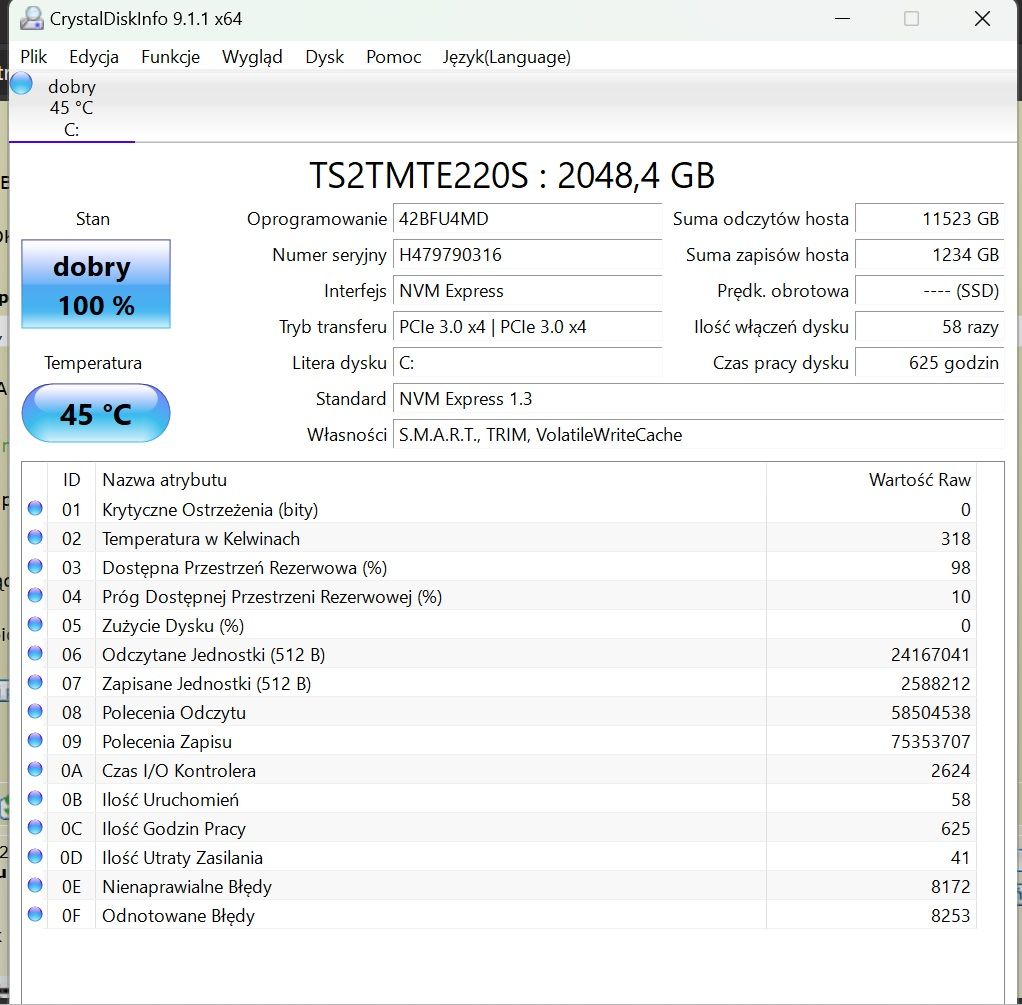Click the rotation rate value ---- (SSD)
This screenshot has height=1005, width=1022.
(x=929, y=291)
